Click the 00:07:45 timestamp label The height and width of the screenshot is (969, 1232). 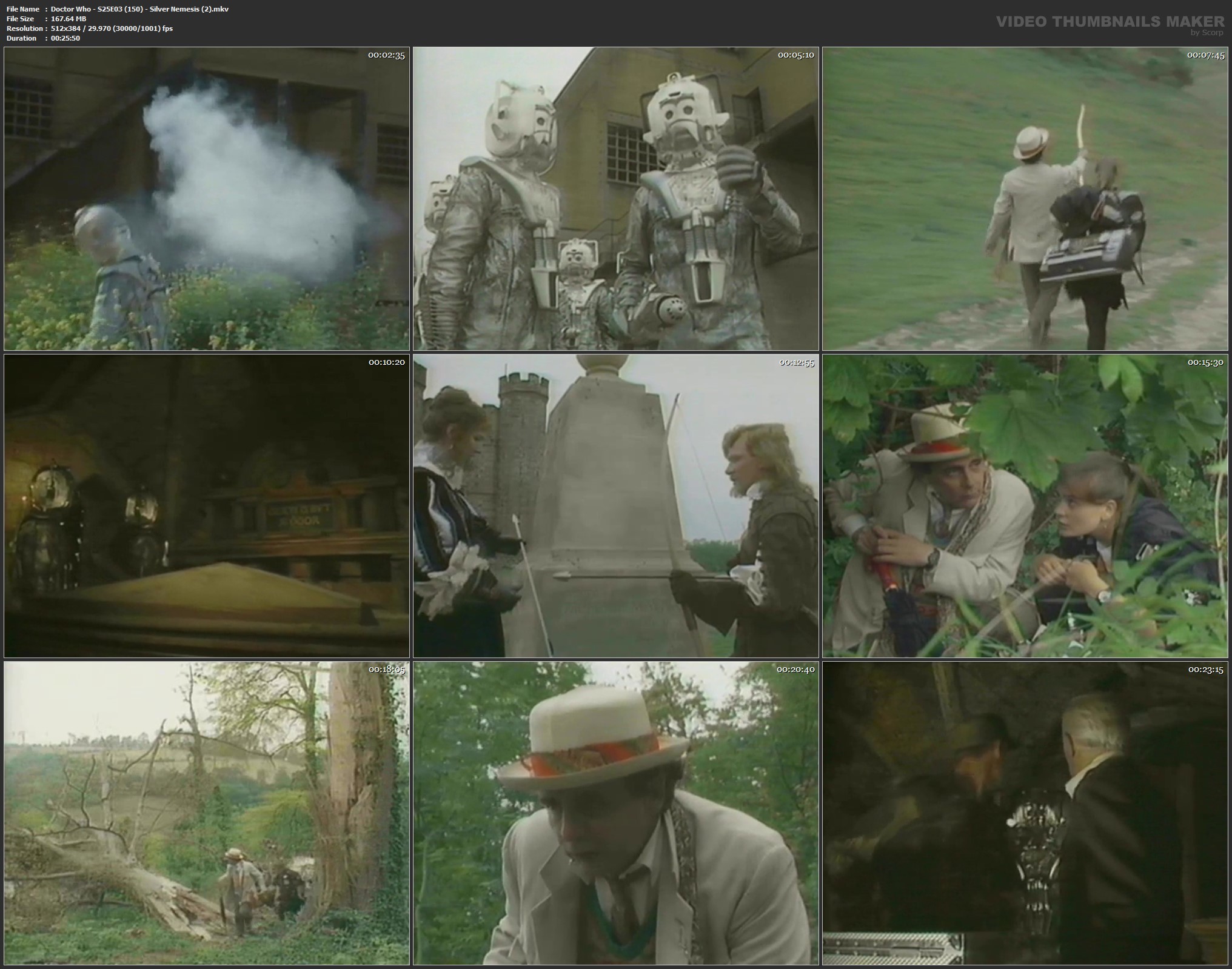(1205, 55)
